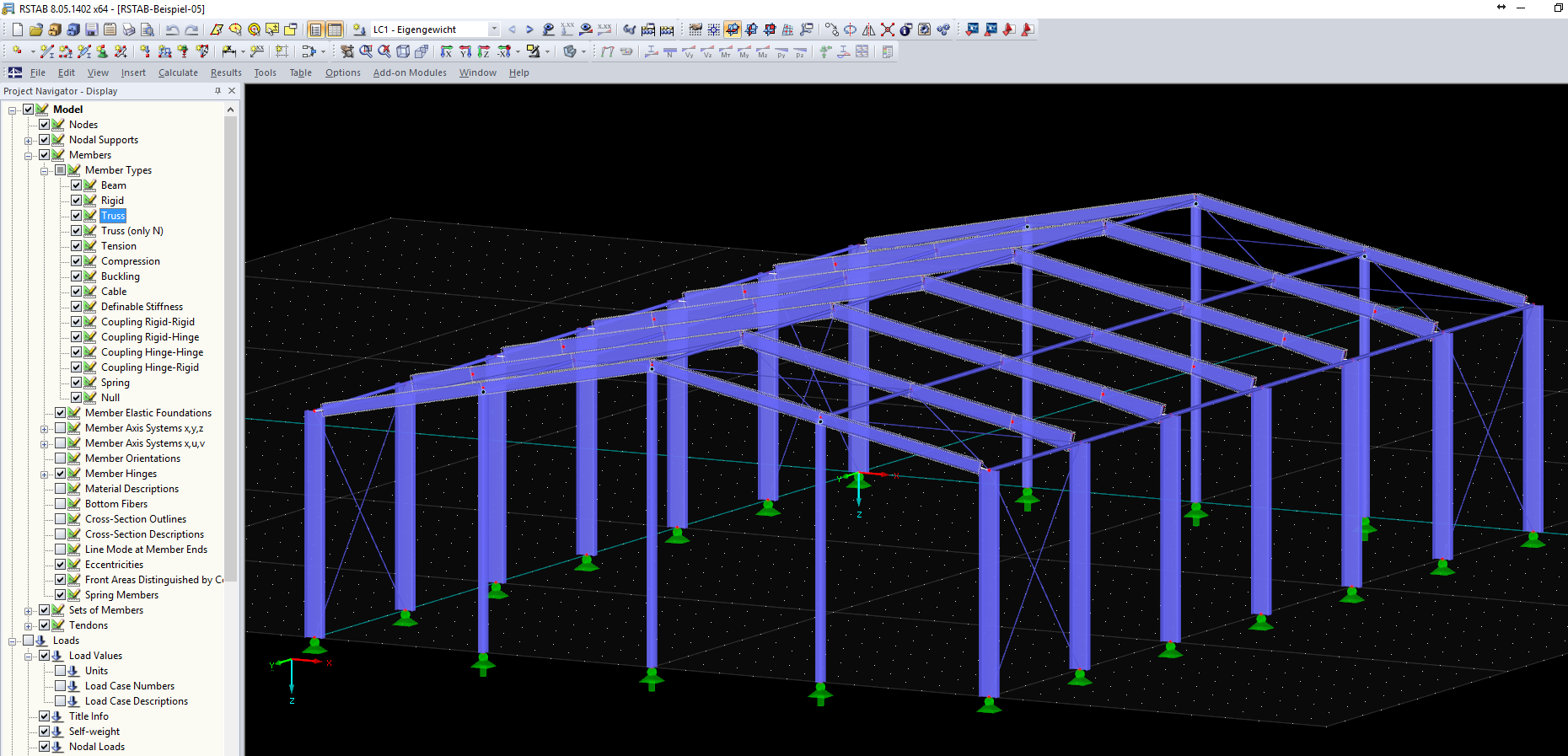This screenshot has width=1568, height=756.
Task: Create a new model with the New icon
Action: [18, 29]
